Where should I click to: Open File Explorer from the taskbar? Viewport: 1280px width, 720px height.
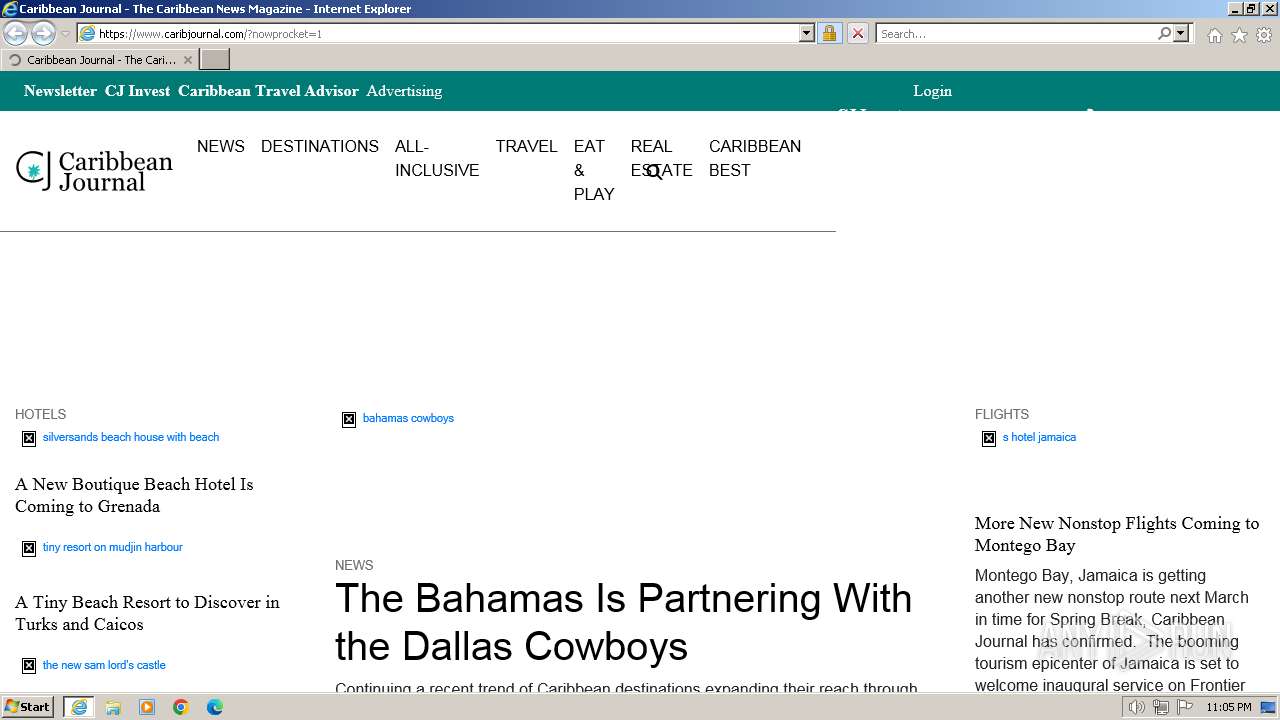point(113,707)
